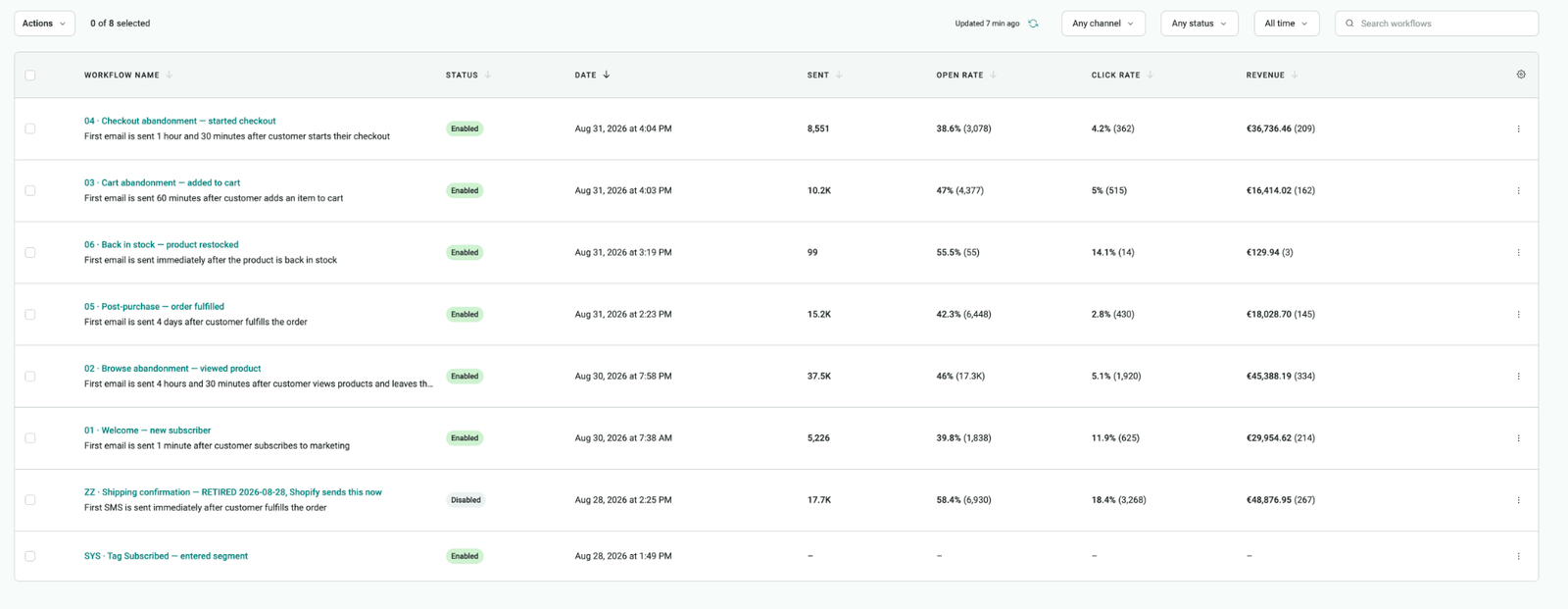Click sent value 37.5K
The image size is (1568, 609).
pyautogui.click(x=819, y=376)
